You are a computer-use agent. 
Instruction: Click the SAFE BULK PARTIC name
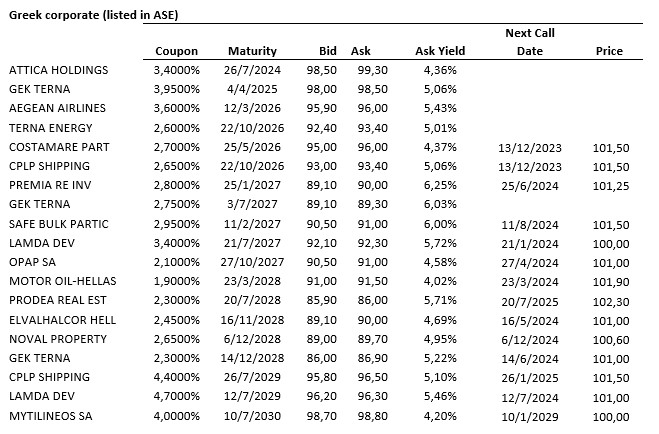coord(58,224)
